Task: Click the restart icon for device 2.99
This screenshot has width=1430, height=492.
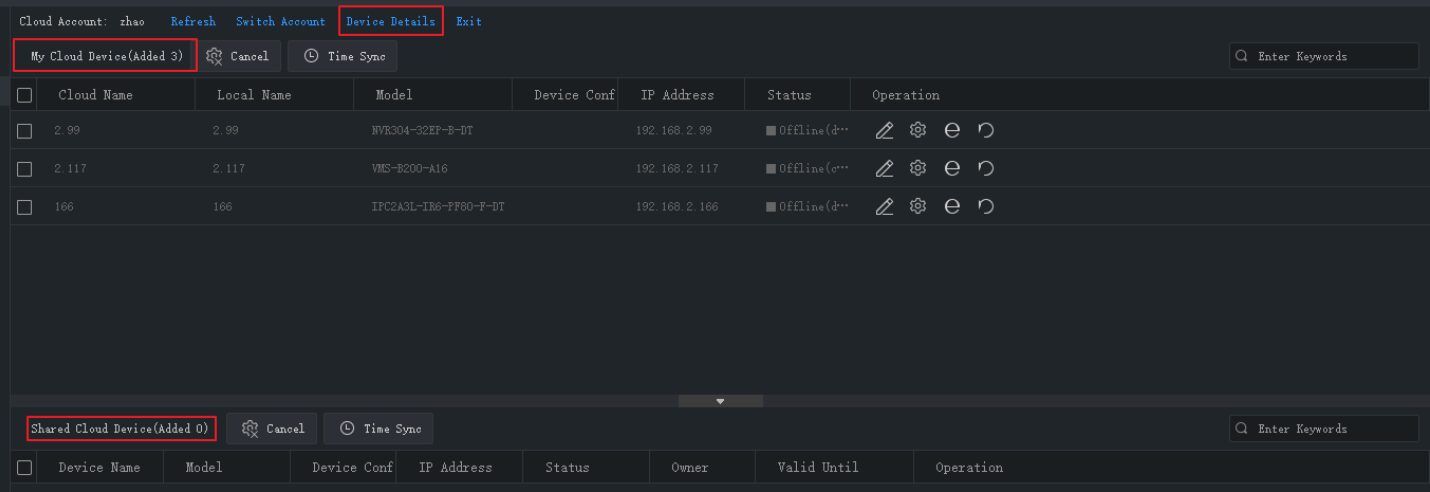Action: (986, 131)
